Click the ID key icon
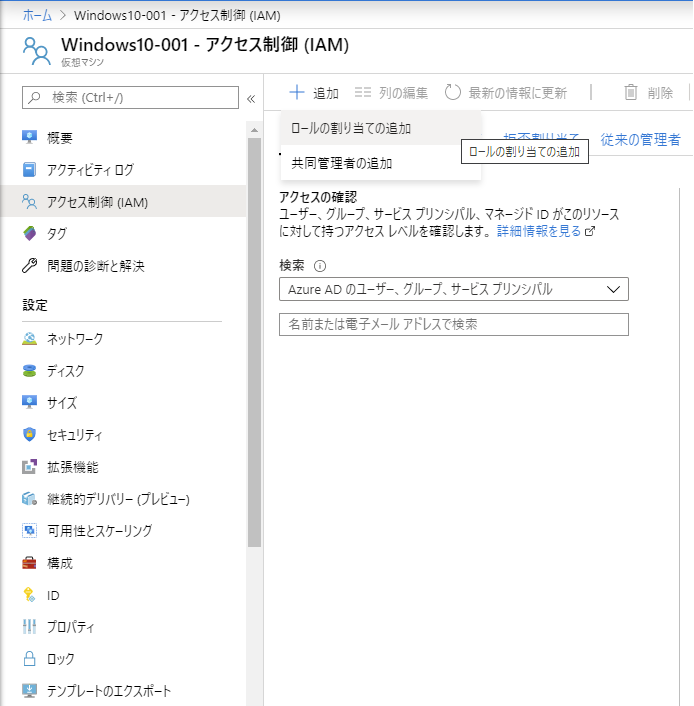Viewport: 694px width, 706px height. click(29, 595)
